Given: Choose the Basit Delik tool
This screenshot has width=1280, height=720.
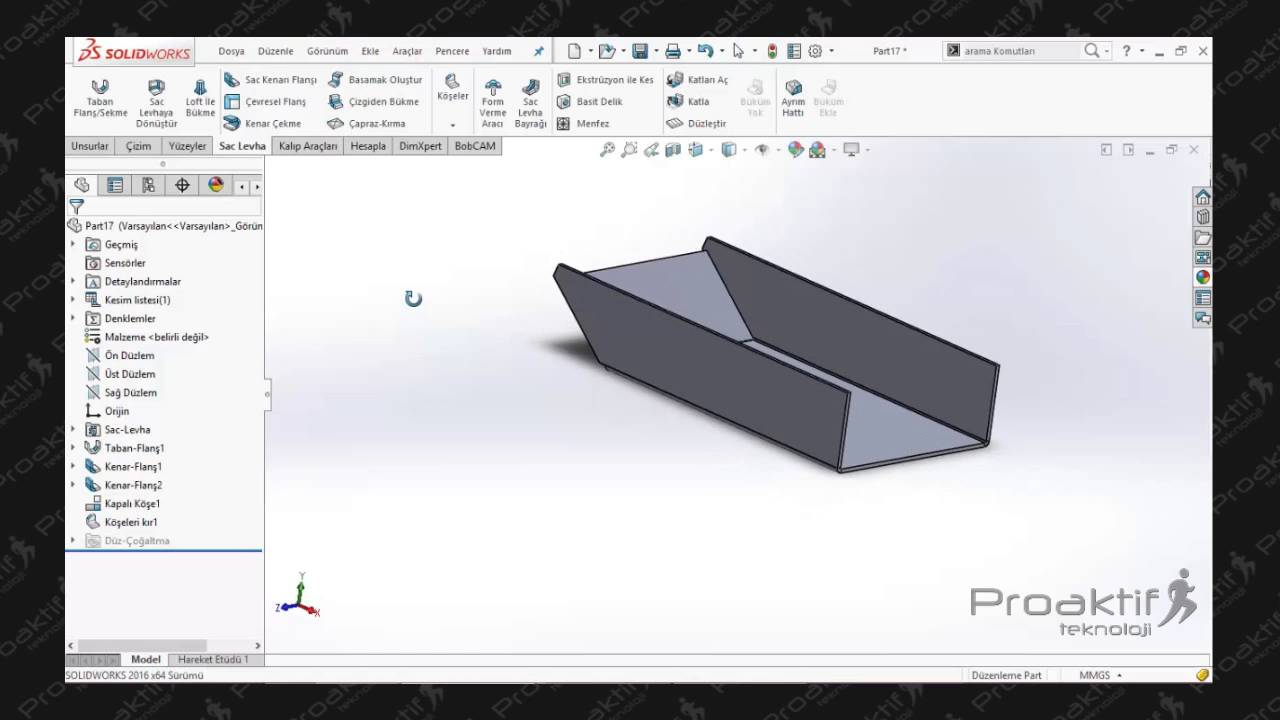Looking at the screenshot, I should point(590,102).
